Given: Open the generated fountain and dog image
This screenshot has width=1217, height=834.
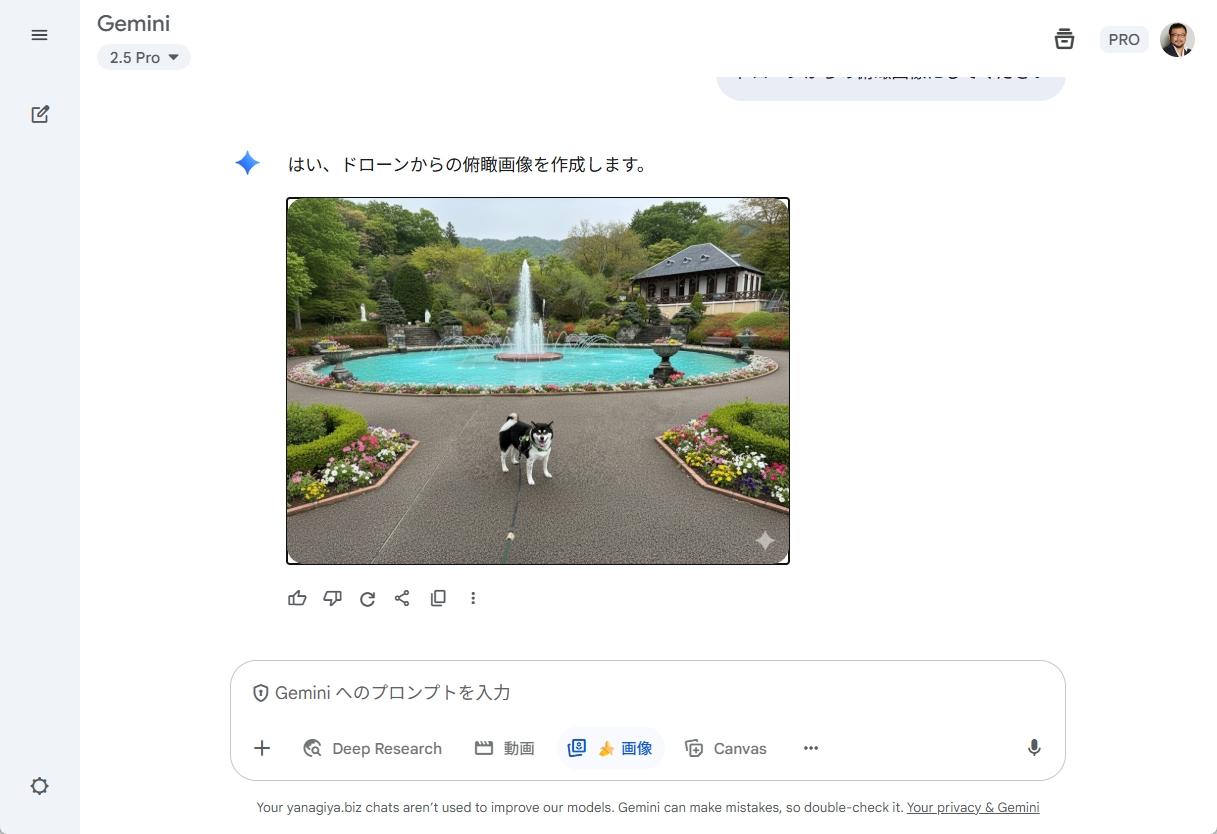Looking at the screenshot, I should pyautogui.click(x=538, y=381).
